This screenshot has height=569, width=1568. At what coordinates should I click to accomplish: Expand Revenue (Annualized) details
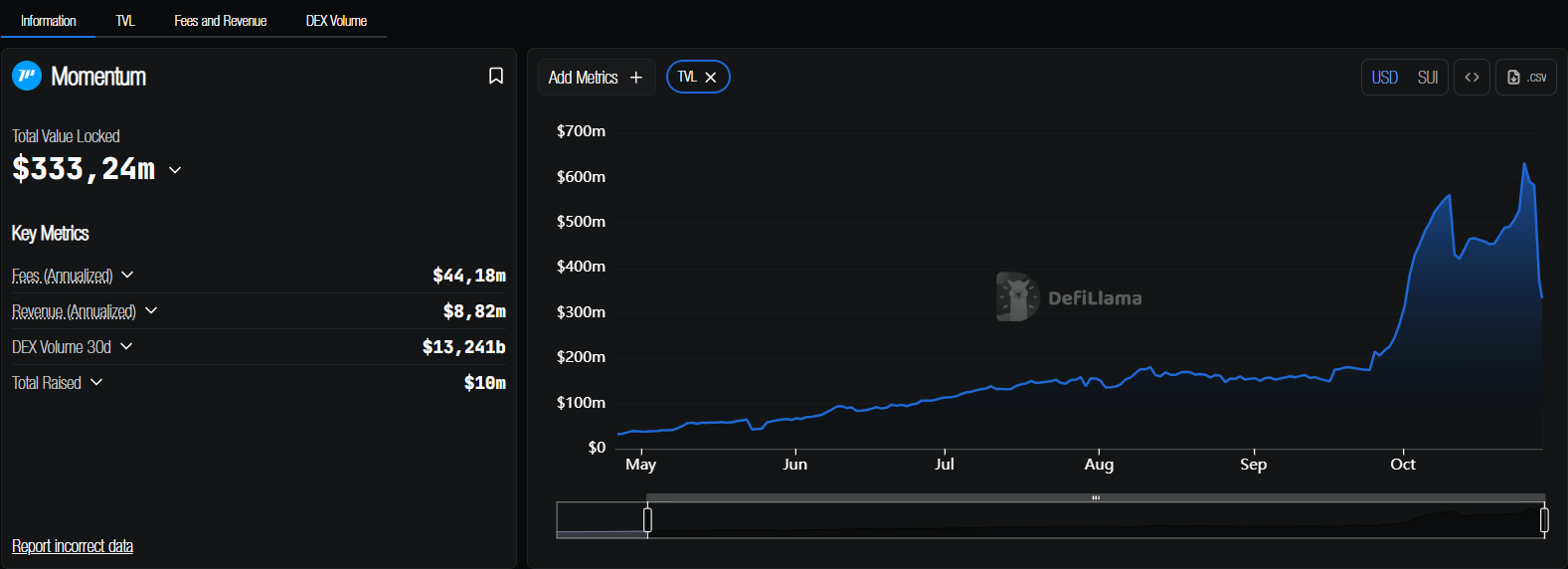151,311
